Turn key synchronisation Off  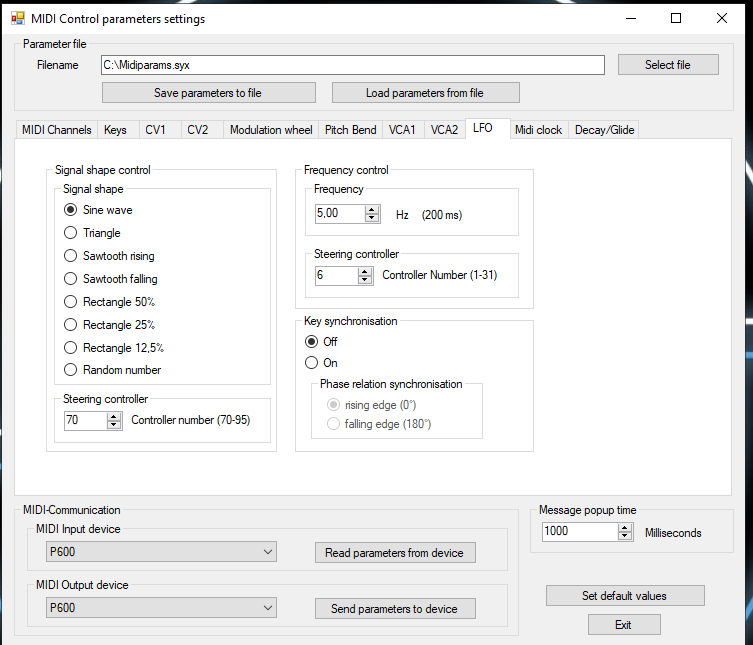point(321,341)
